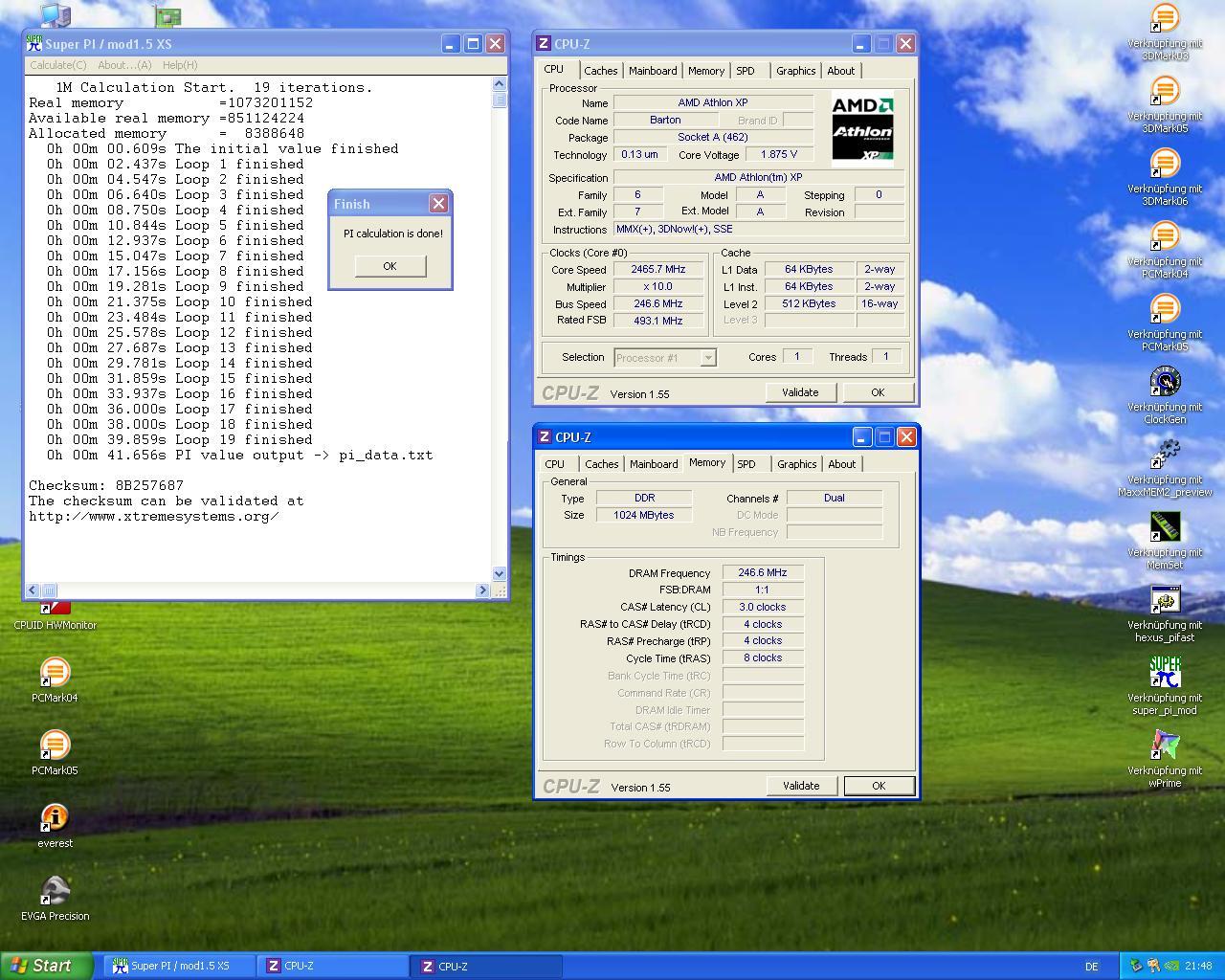This screenshot has width=1225, height=980.
Task: Minimize the Super PI window
Action: (451, 44)
